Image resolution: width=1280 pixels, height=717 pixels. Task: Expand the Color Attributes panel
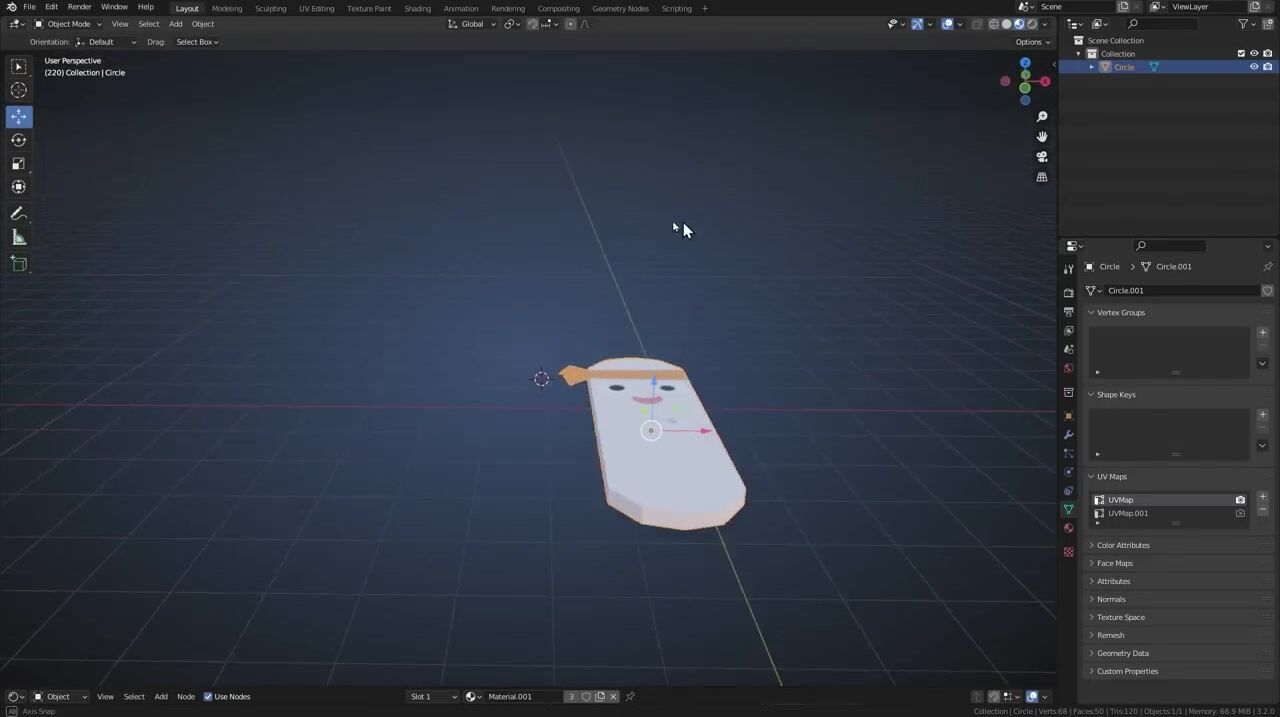[x=1122, y=545]
